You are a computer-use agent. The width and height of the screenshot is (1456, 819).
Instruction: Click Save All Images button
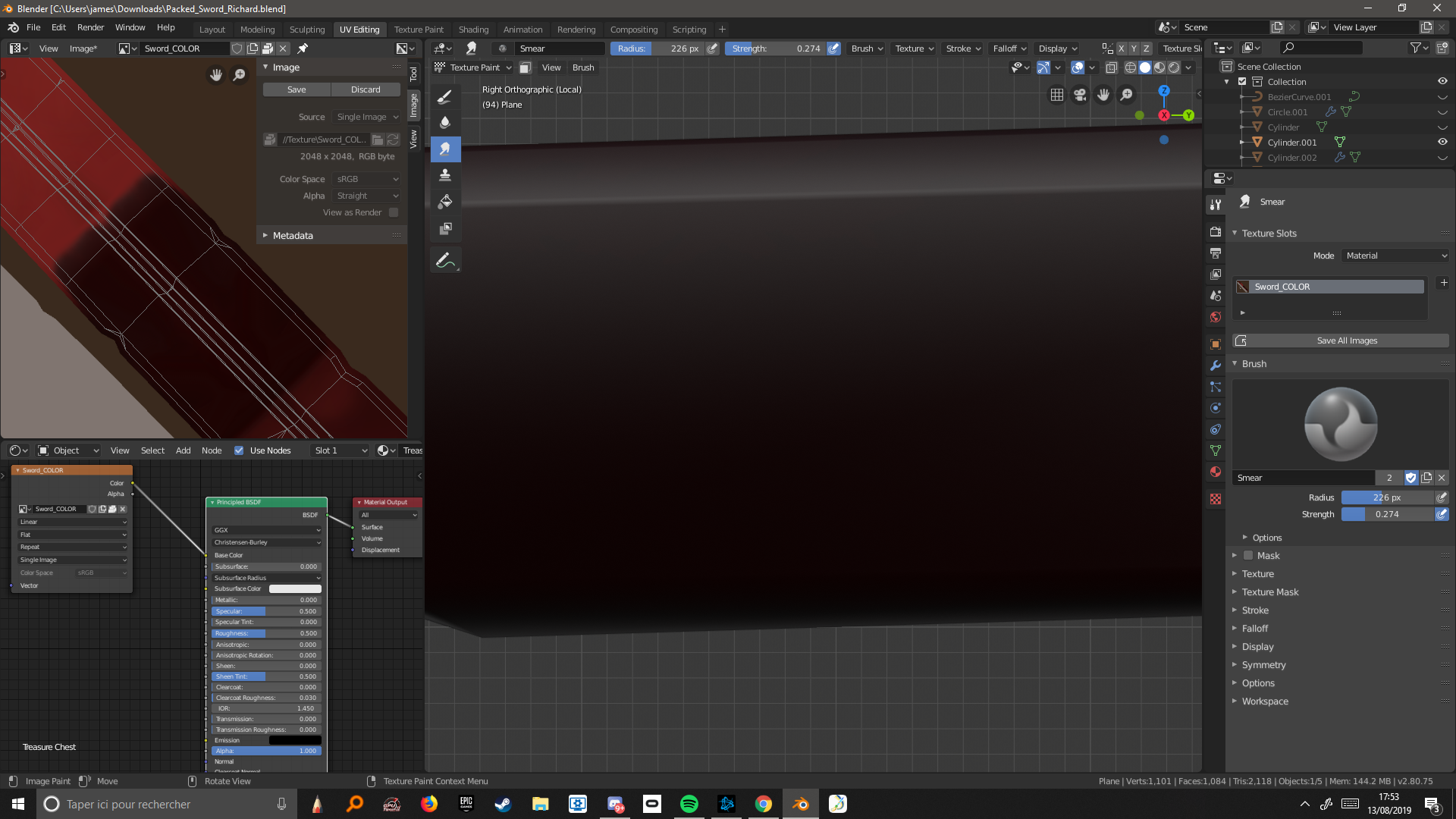point(1346,340)
